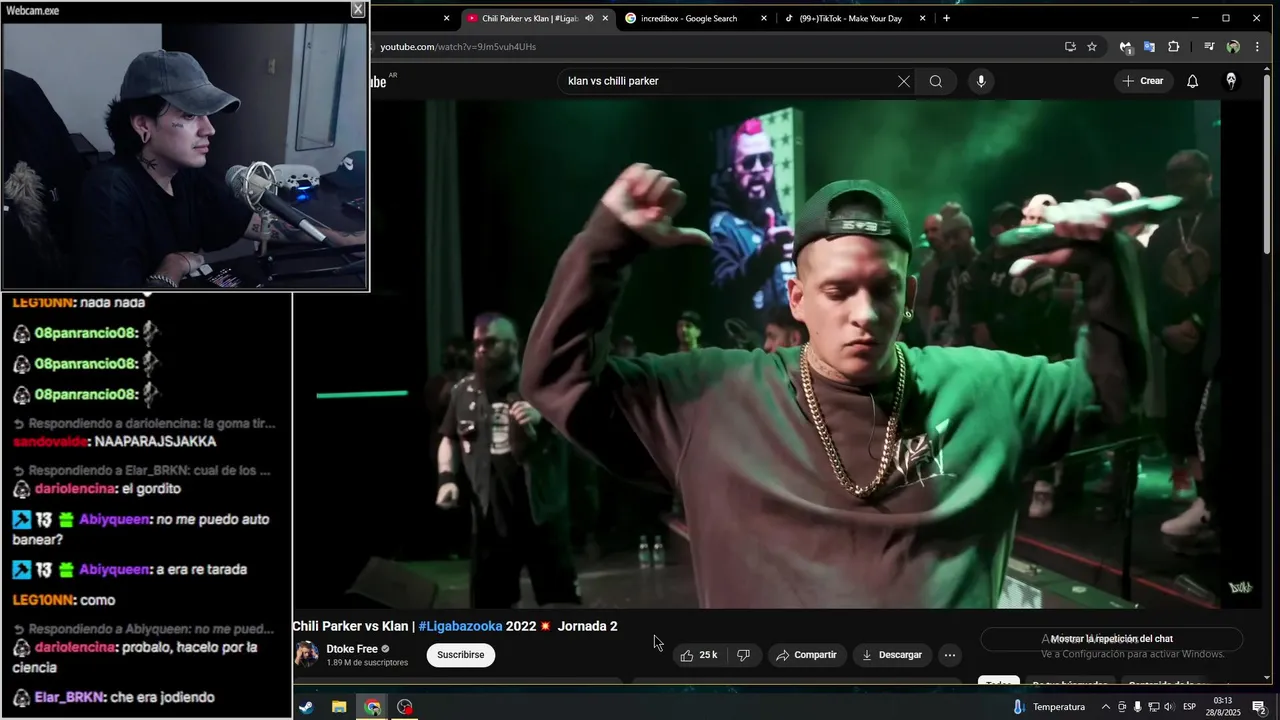This screenshot has width=1280, height=720.
Task: Close the TikTok tab
Action: tap(923, 18)
